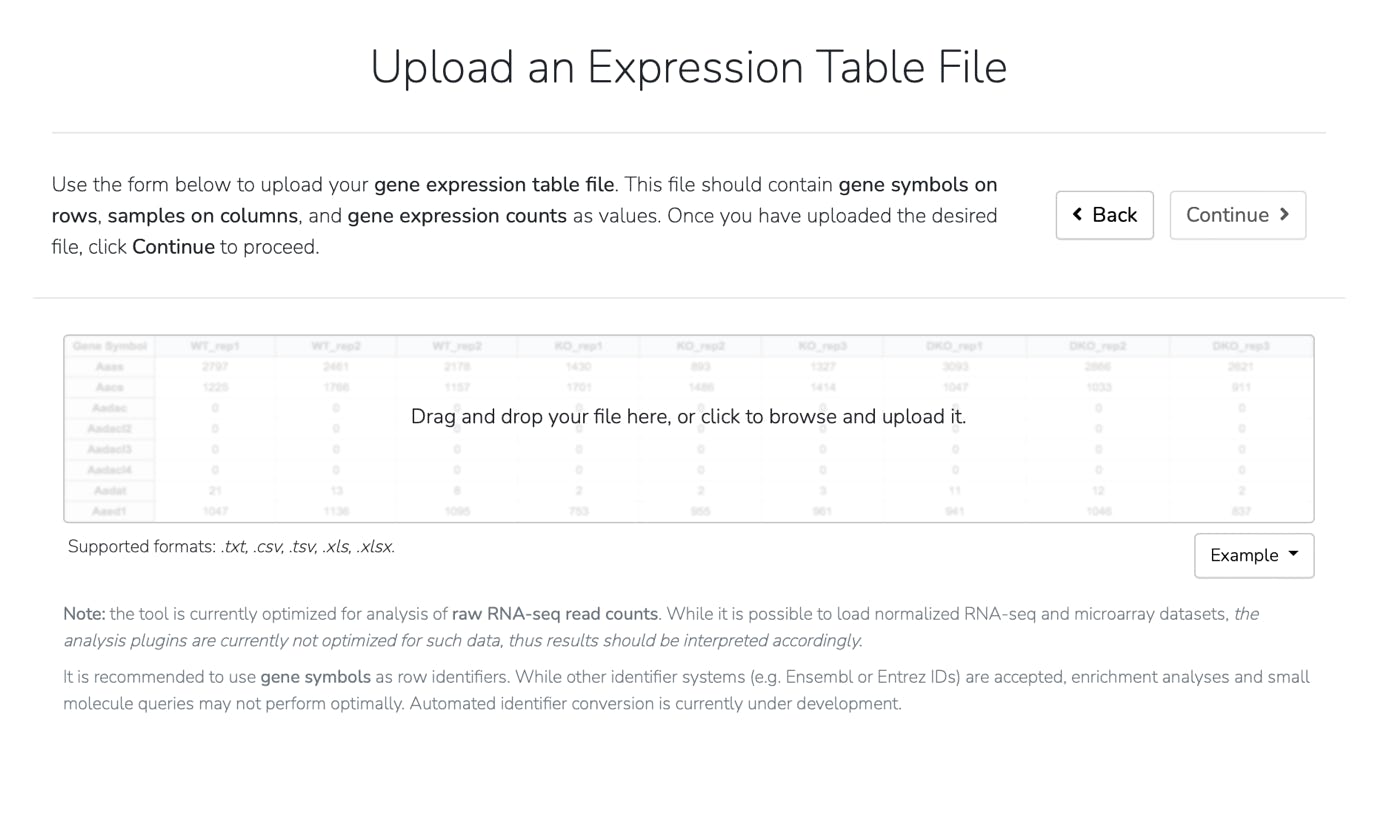Viewport: 1378px width, 814px height.
Task: Go back using the Back button
Action: pyautogui.click(x=1104, y=215)
